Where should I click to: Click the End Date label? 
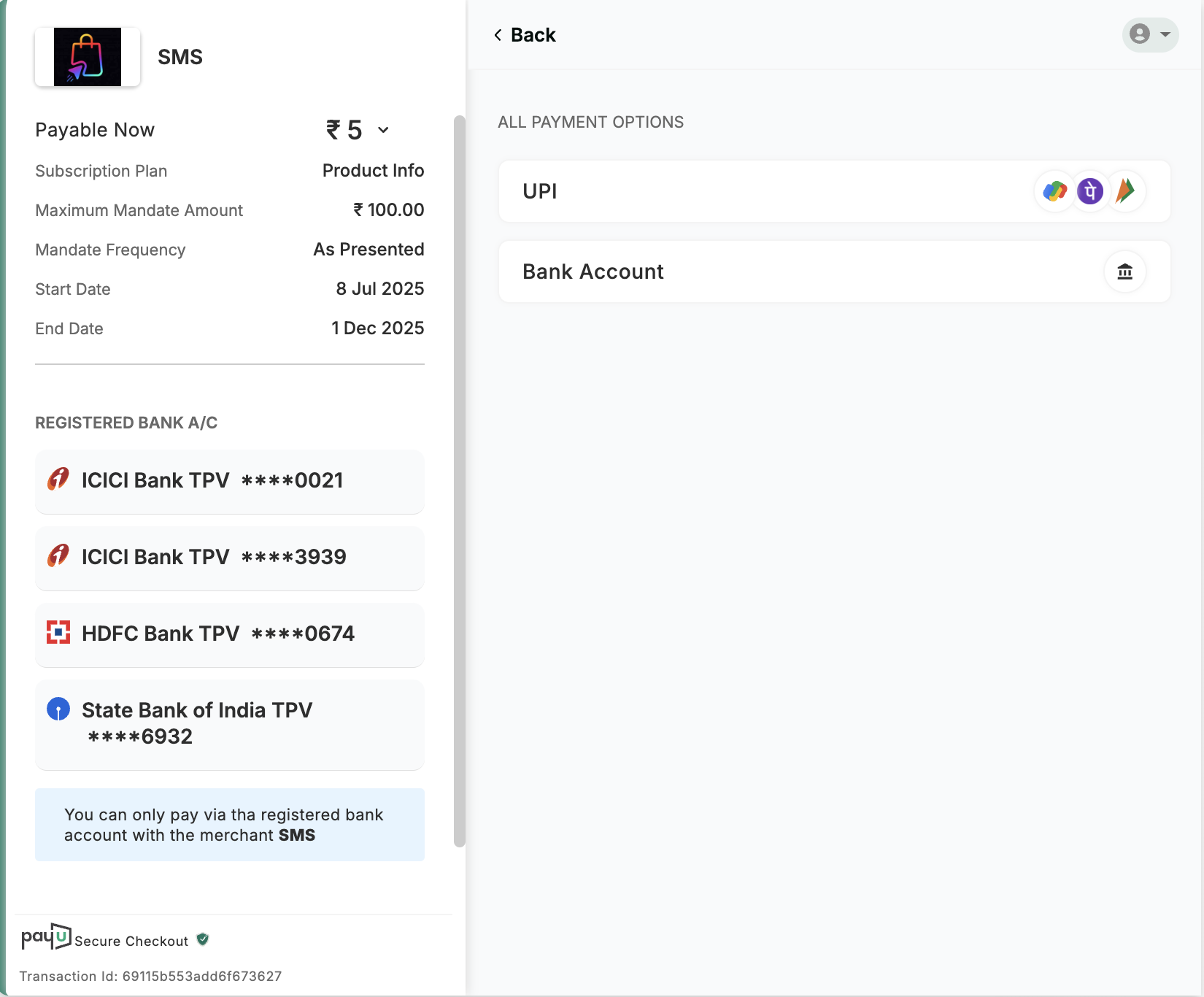click(69, 328)
